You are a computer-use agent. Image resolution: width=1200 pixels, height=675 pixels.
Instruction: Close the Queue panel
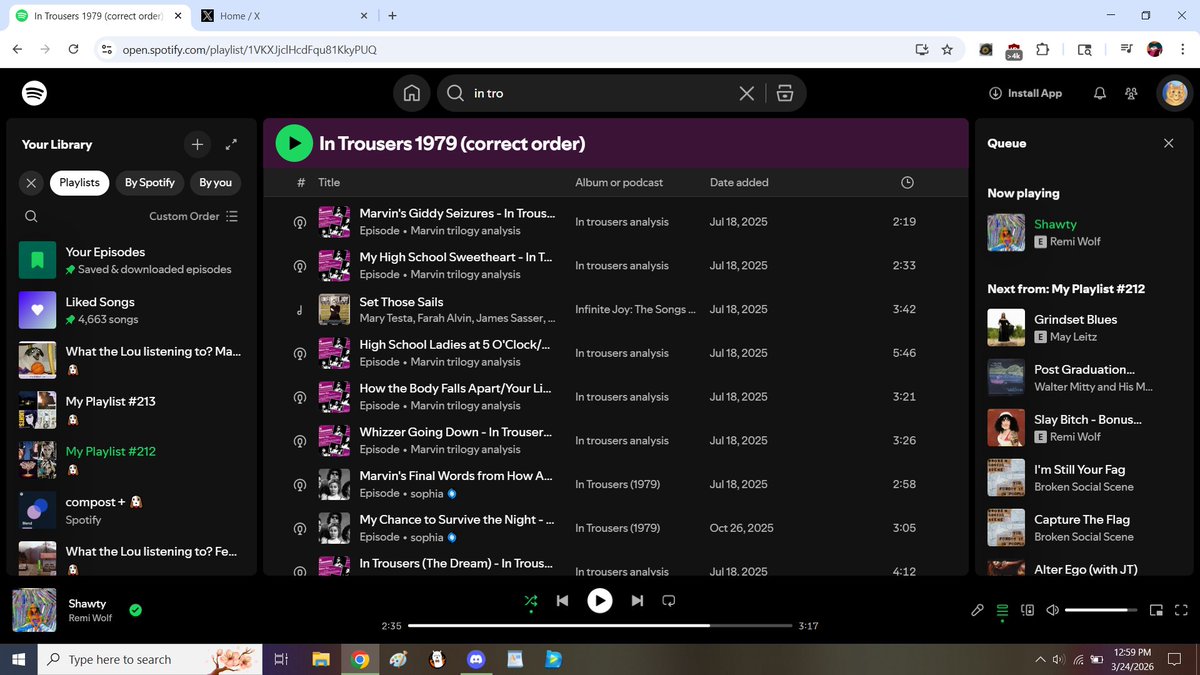(x=1169, y=144)
